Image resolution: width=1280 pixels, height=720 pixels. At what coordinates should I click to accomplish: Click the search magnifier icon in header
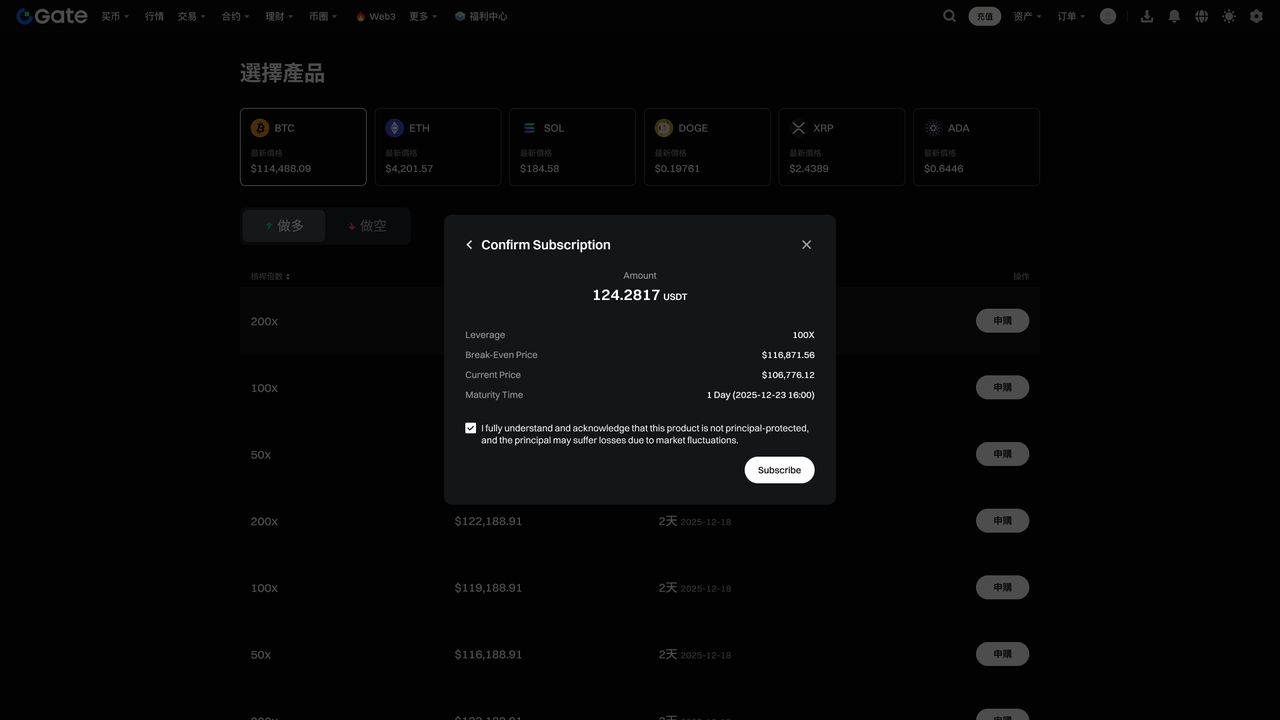[949, 16]
